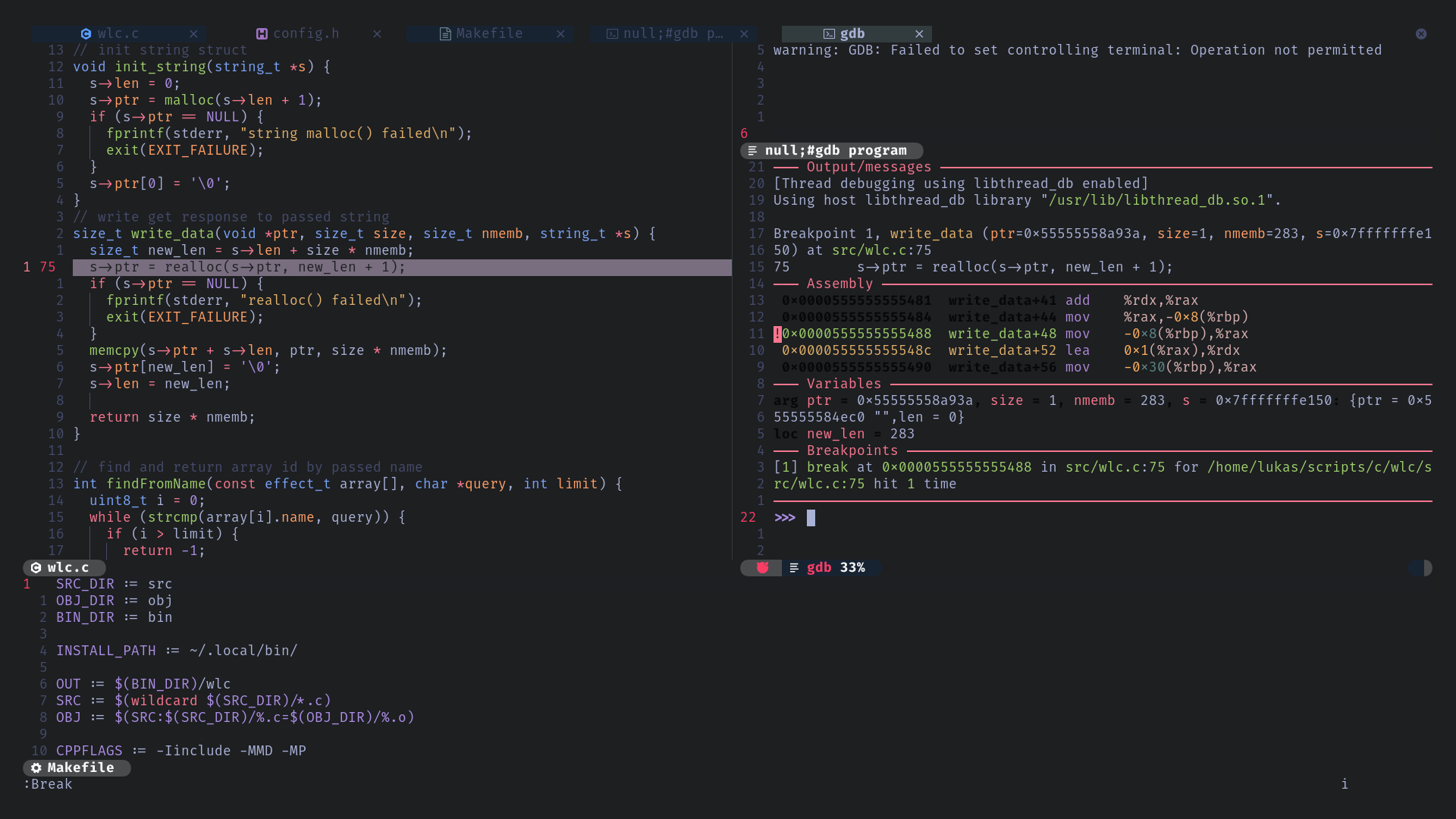Close the Makefile tab
The width and height of the screenshot is (1456, 819).
pyautogui.click(x=560, y=34)
